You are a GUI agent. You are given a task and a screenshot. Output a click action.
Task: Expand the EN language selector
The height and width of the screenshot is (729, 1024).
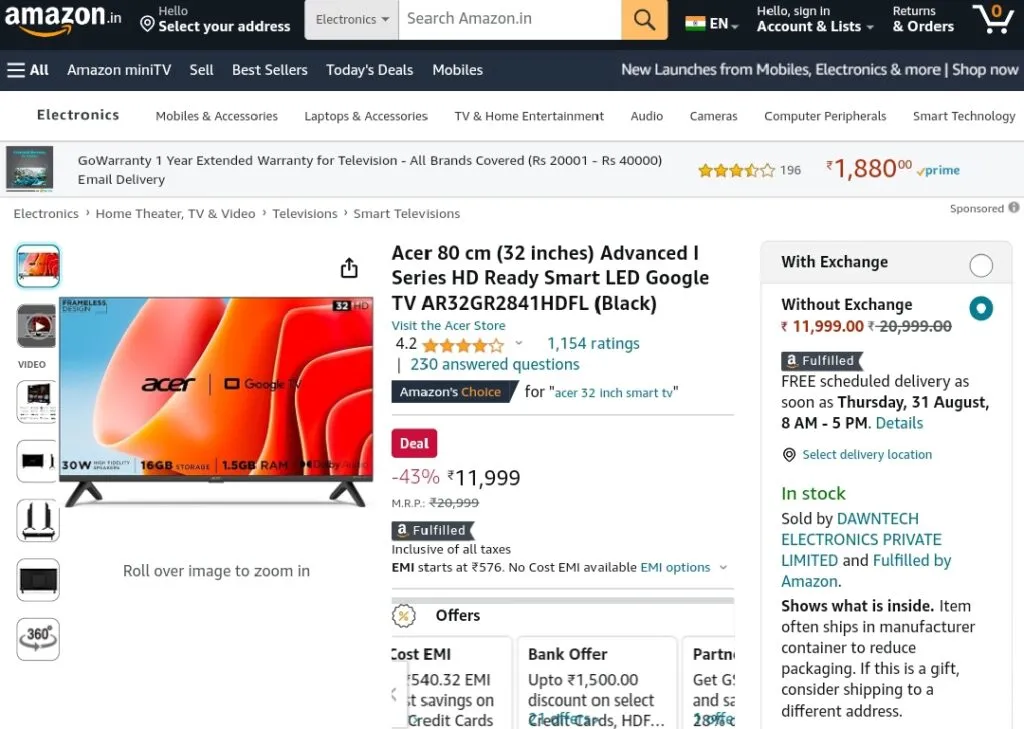tap(712, 24)
